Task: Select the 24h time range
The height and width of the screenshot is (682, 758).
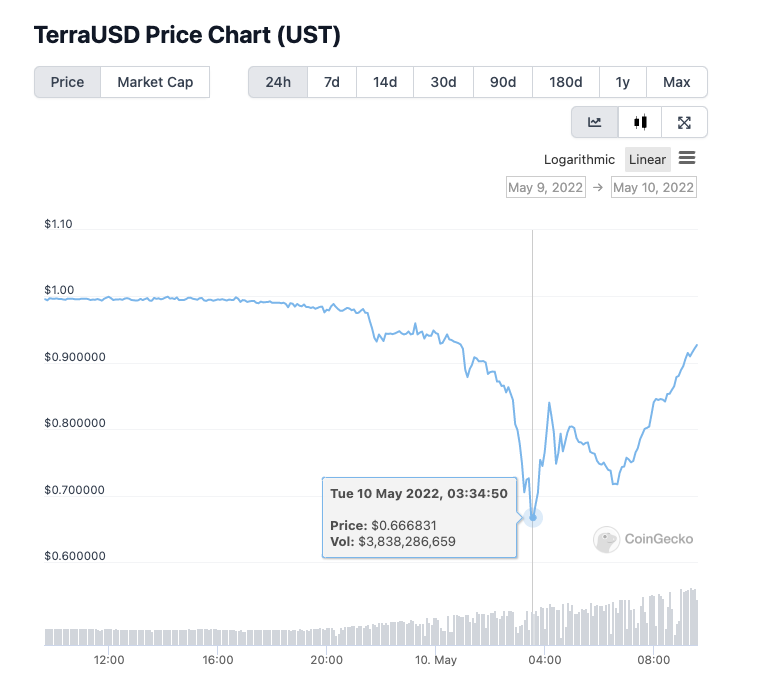Action: tap(278, 82)
